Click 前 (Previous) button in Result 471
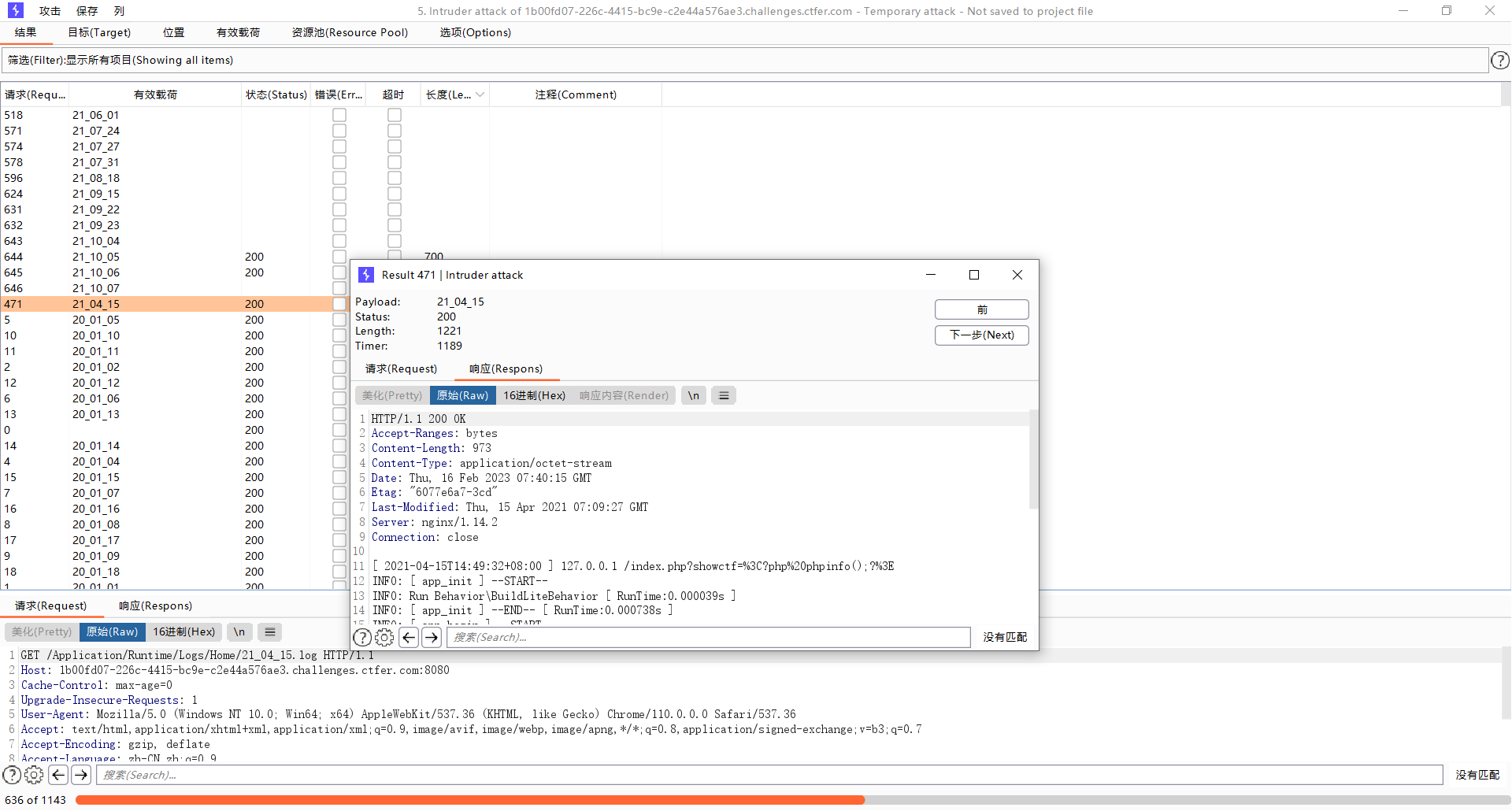1512x811 pixels. (x=981, y=309)
